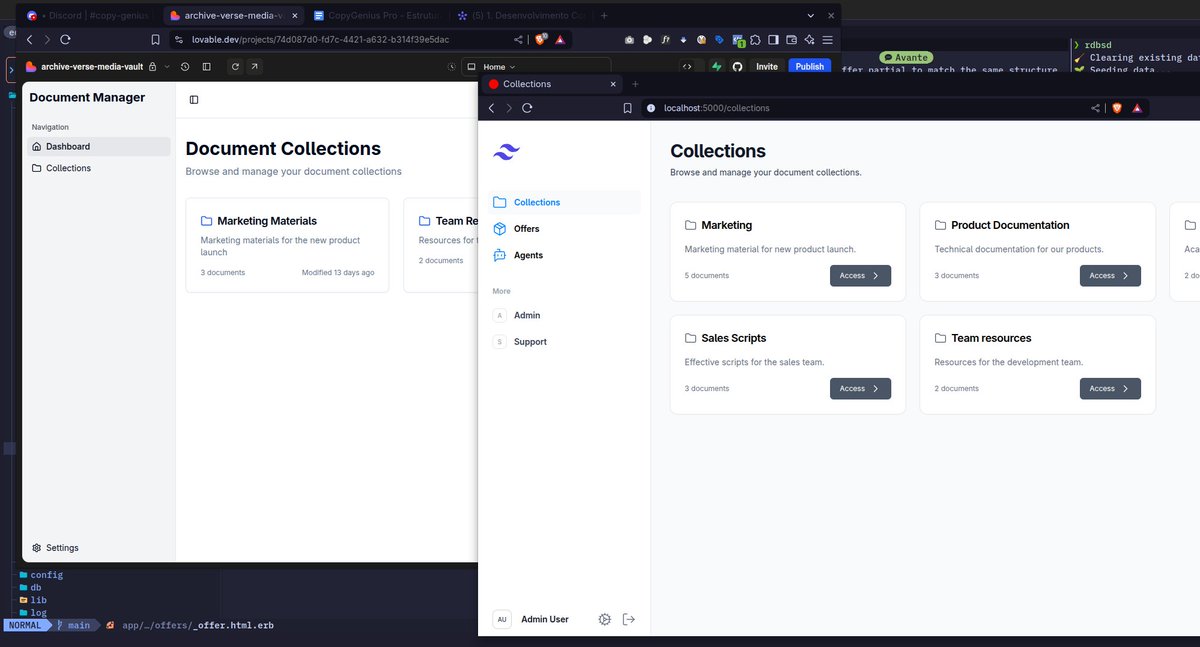Open Collections in the localhost sidebar
Viewport: 1200px width, 647px height.
565,202
